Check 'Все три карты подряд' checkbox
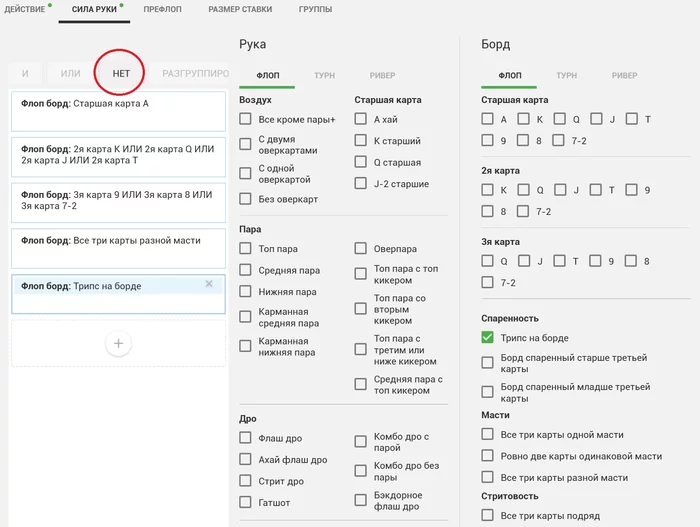The height and width of the screenshot is (527, 700). (x=488, y=516)
